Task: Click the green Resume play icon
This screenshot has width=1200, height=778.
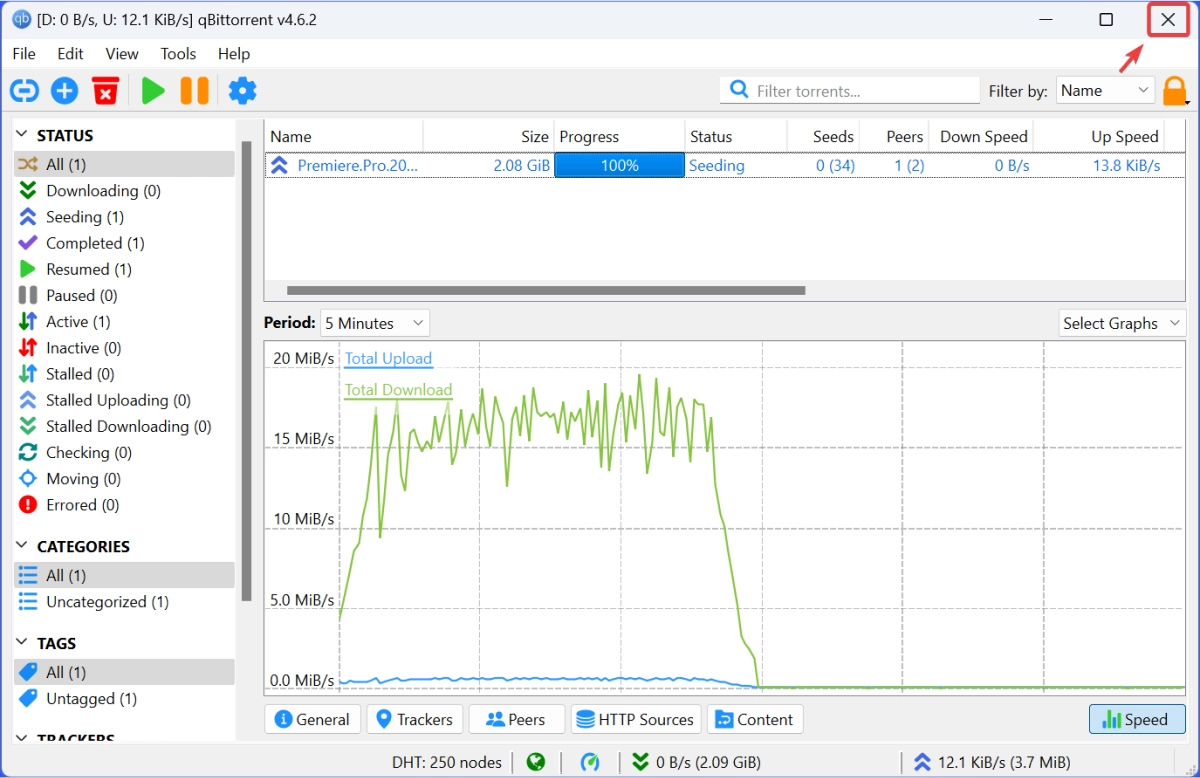Action: point(153,91)
